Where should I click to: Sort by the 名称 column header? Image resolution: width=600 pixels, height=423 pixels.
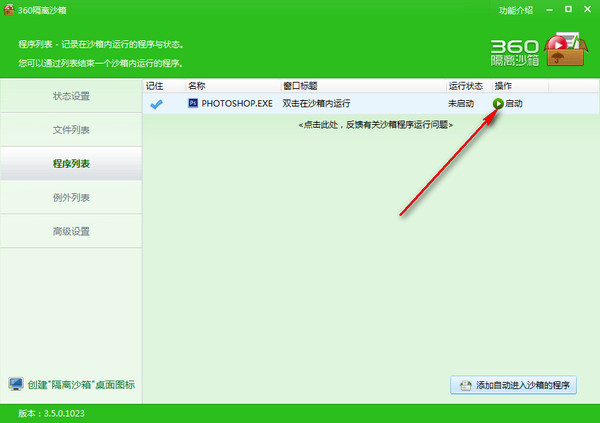coord(197,86)
